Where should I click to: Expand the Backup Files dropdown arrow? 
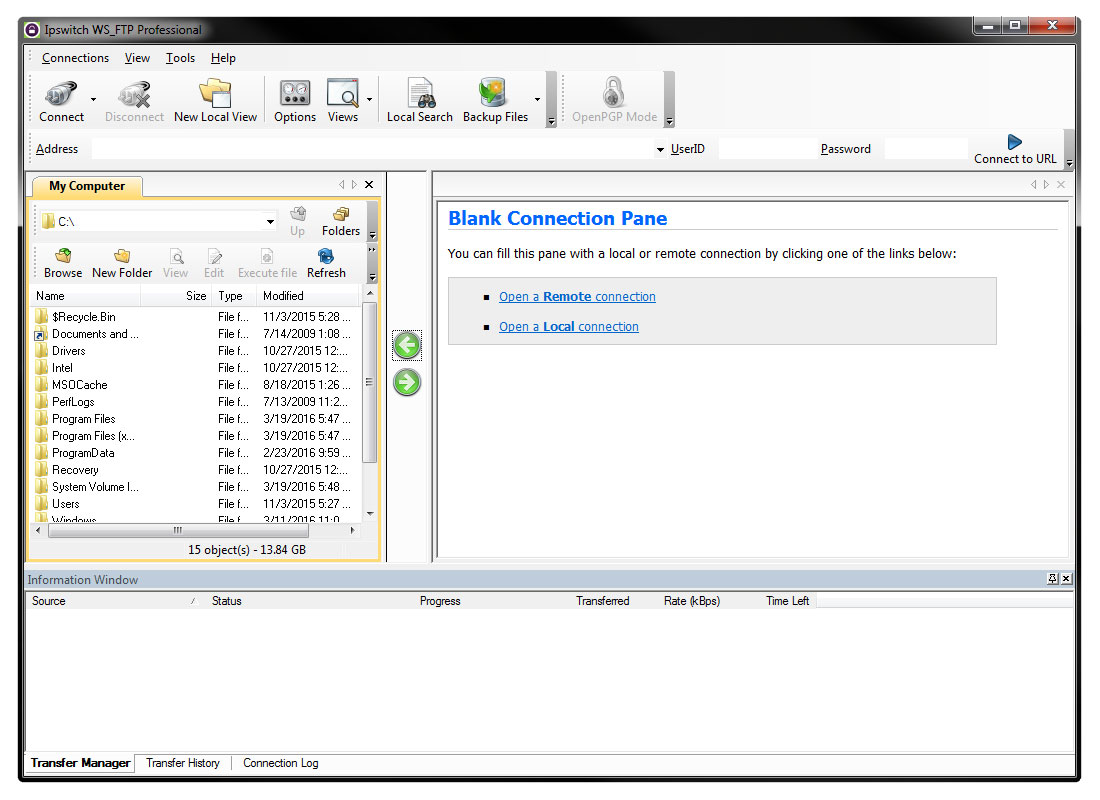[537, 100]
